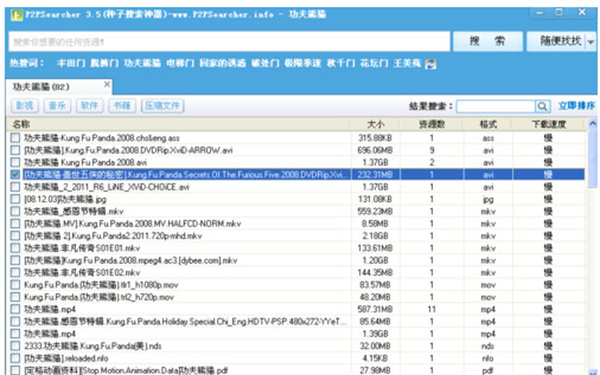Focus the main search input field
Image resolution: width=600 pixels, height=375 pixels.
pyautogui.click(x=229, y=41)
